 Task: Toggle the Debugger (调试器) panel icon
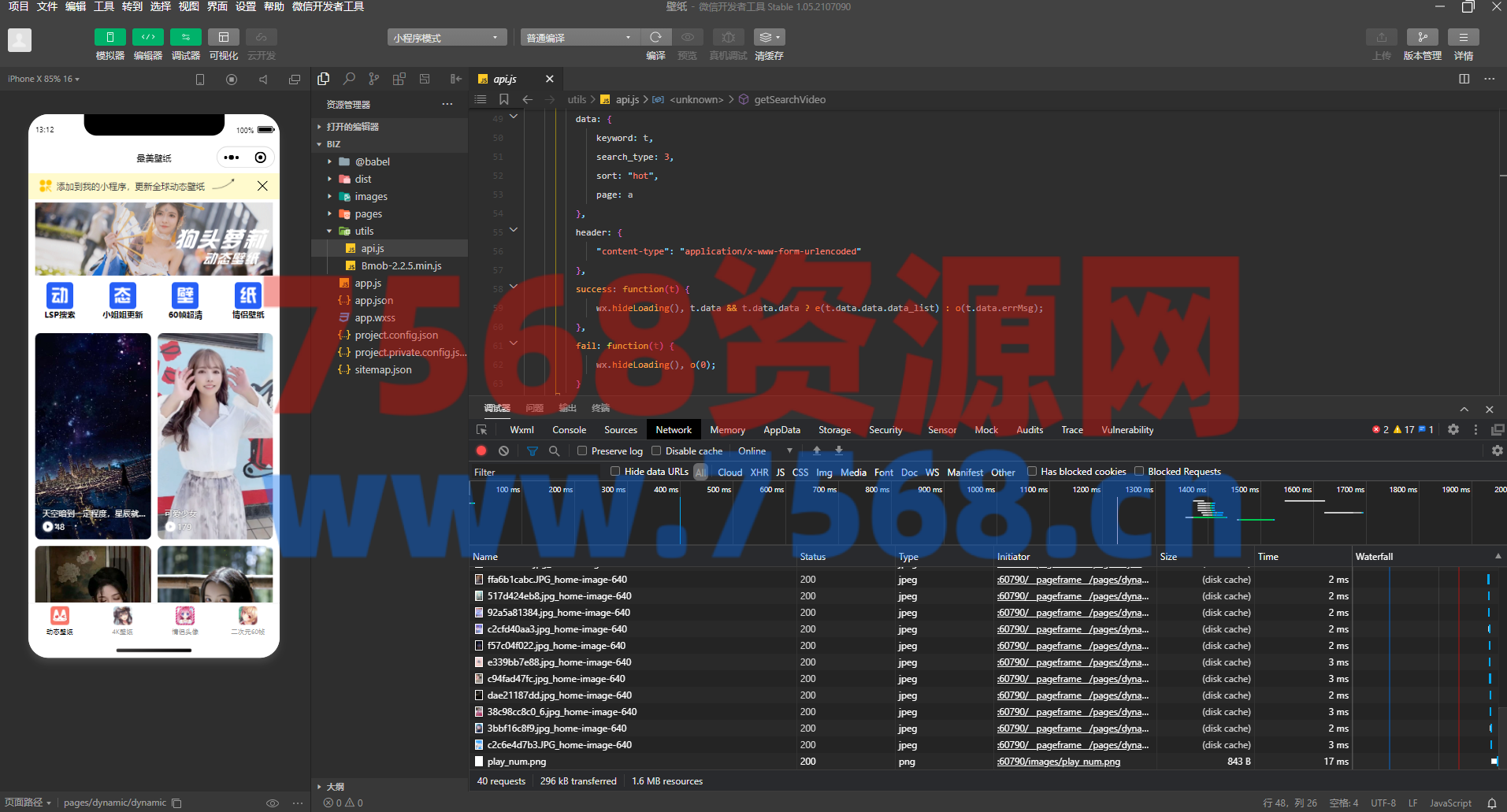click(x=185, y=37)
